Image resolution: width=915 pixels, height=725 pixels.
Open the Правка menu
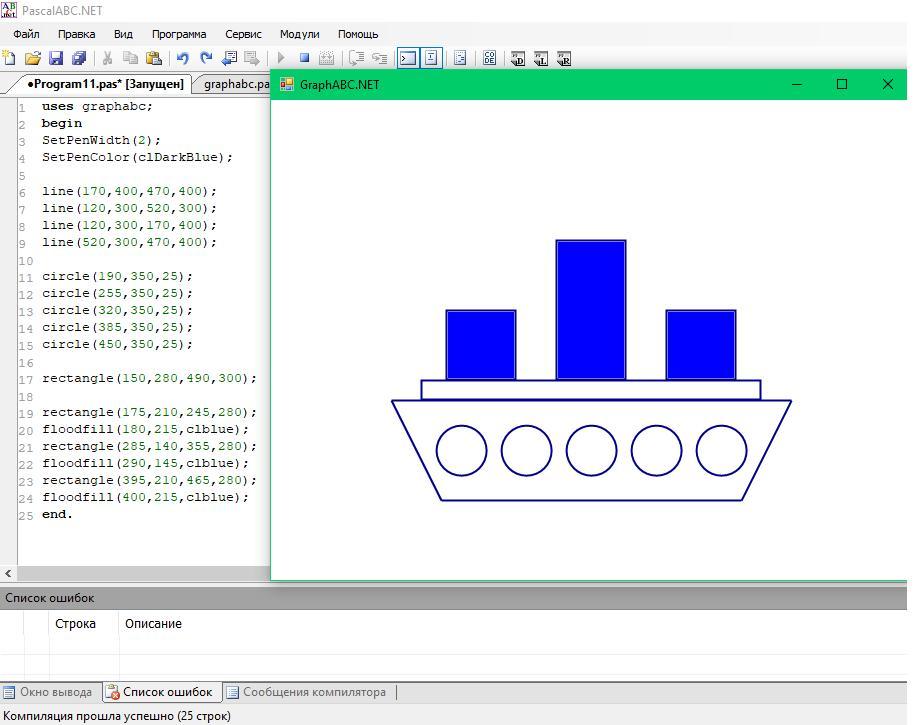(x=76, y=34)
